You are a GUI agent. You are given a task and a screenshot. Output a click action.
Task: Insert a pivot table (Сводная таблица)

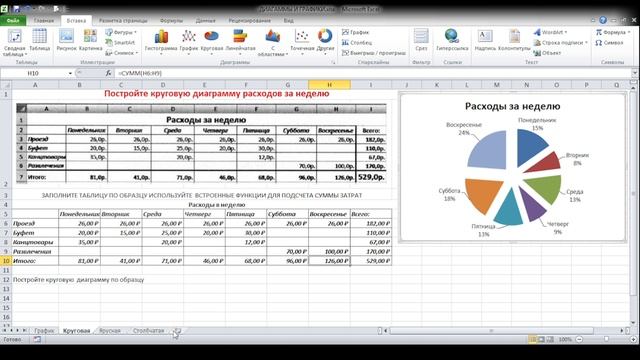point(15,42)
